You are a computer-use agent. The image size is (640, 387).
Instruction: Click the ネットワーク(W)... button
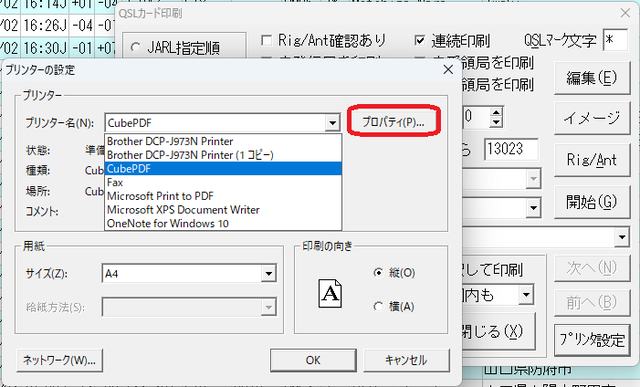tap(60, 360)
